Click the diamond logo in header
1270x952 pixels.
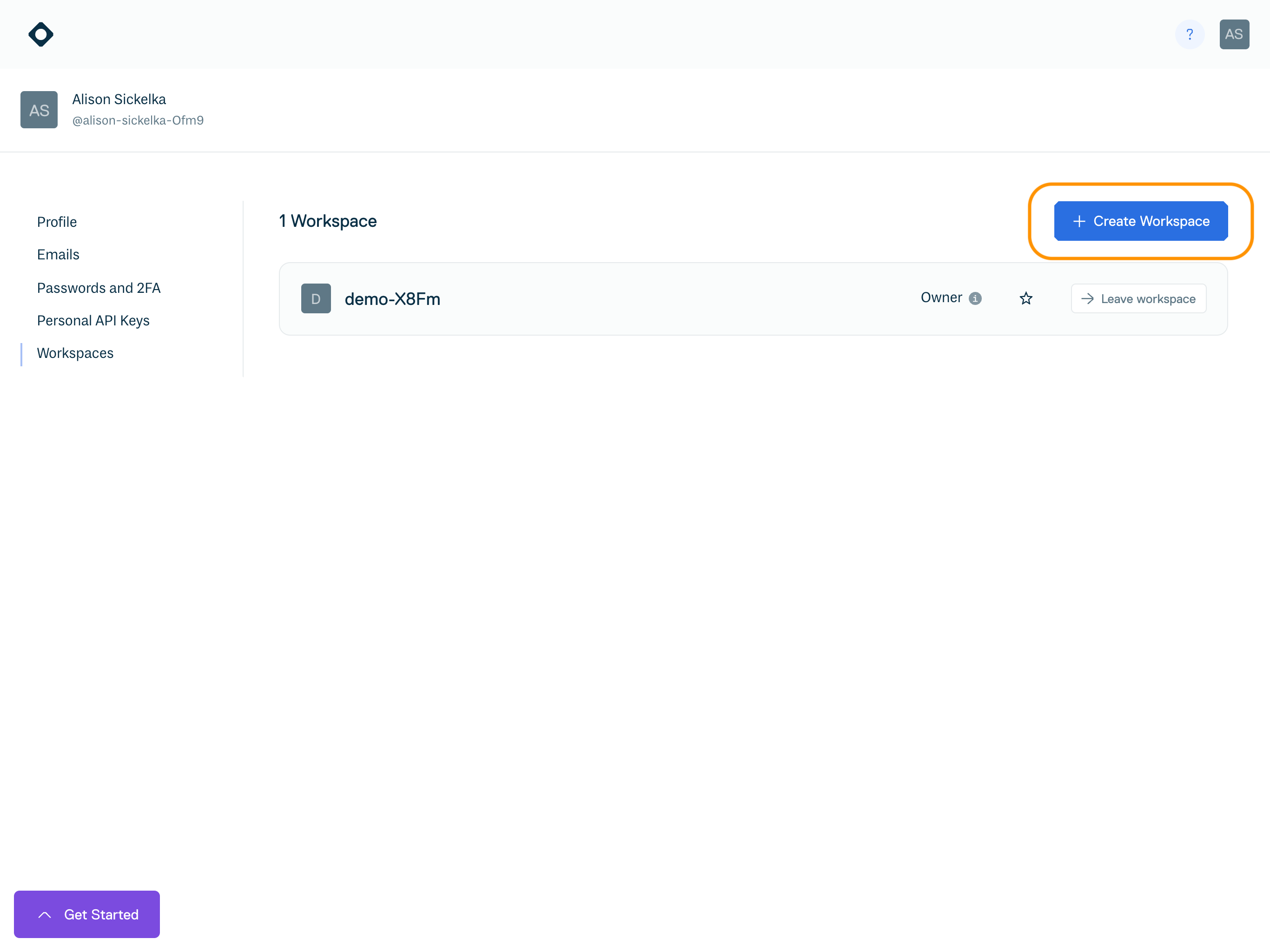(41, 34)
